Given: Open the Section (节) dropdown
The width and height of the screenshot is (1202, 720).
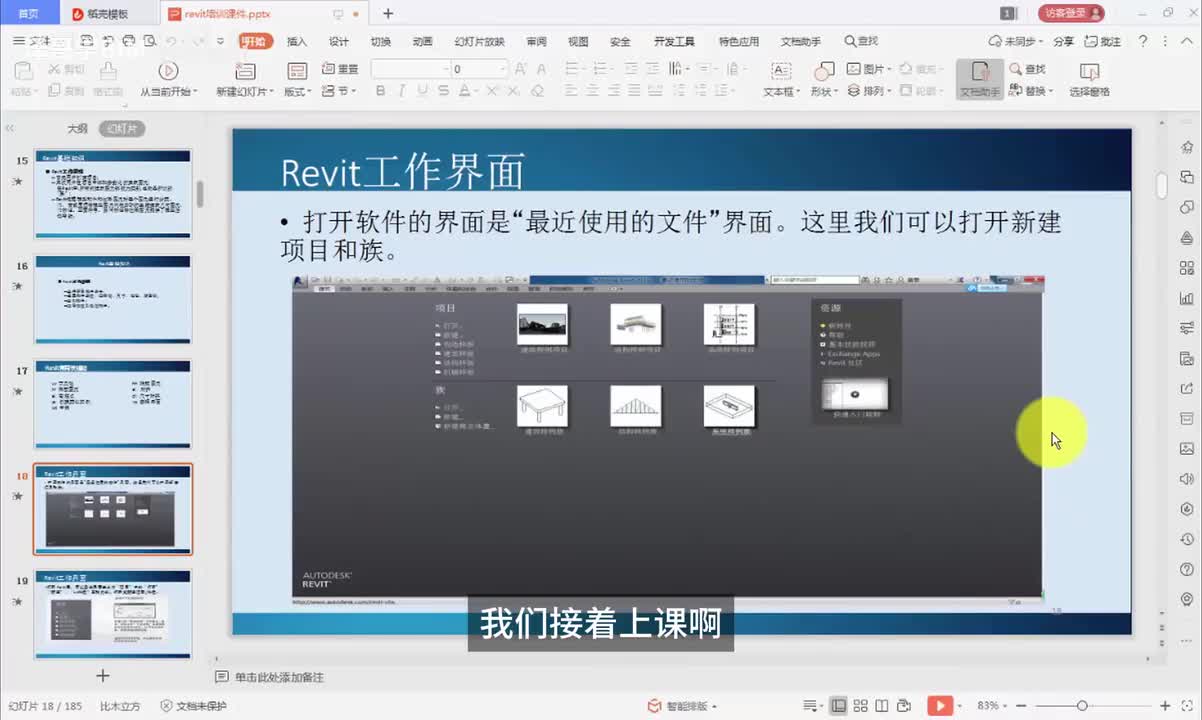Looking at the screenshot, I should point(339,90).
